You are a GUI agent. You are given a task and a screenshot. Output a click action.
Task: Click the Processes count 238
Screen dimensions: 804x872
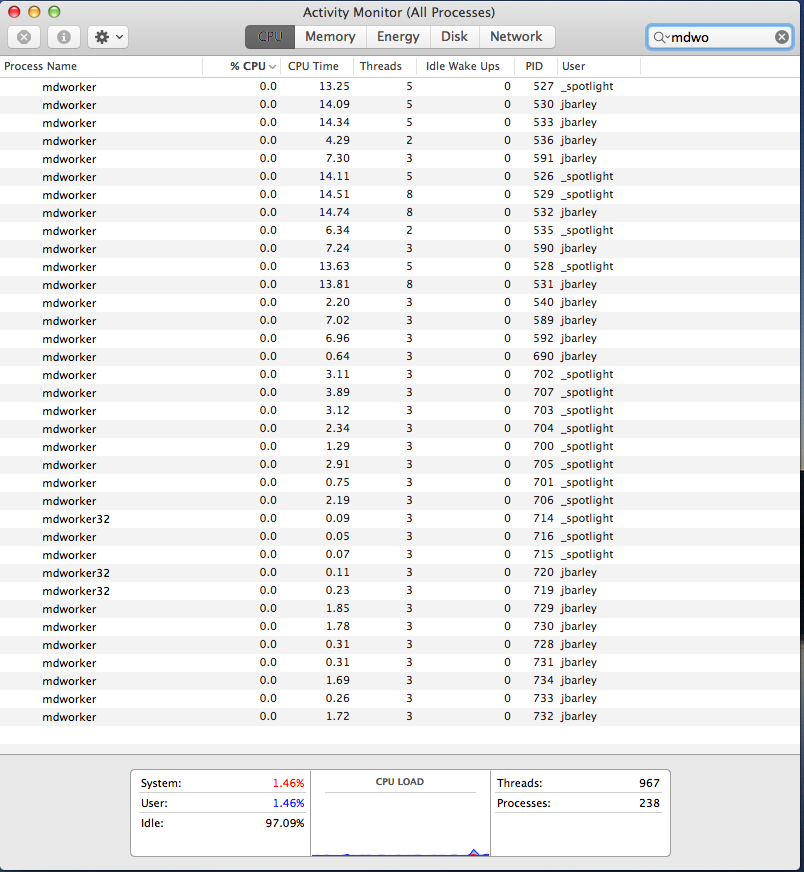pos(649,803)
